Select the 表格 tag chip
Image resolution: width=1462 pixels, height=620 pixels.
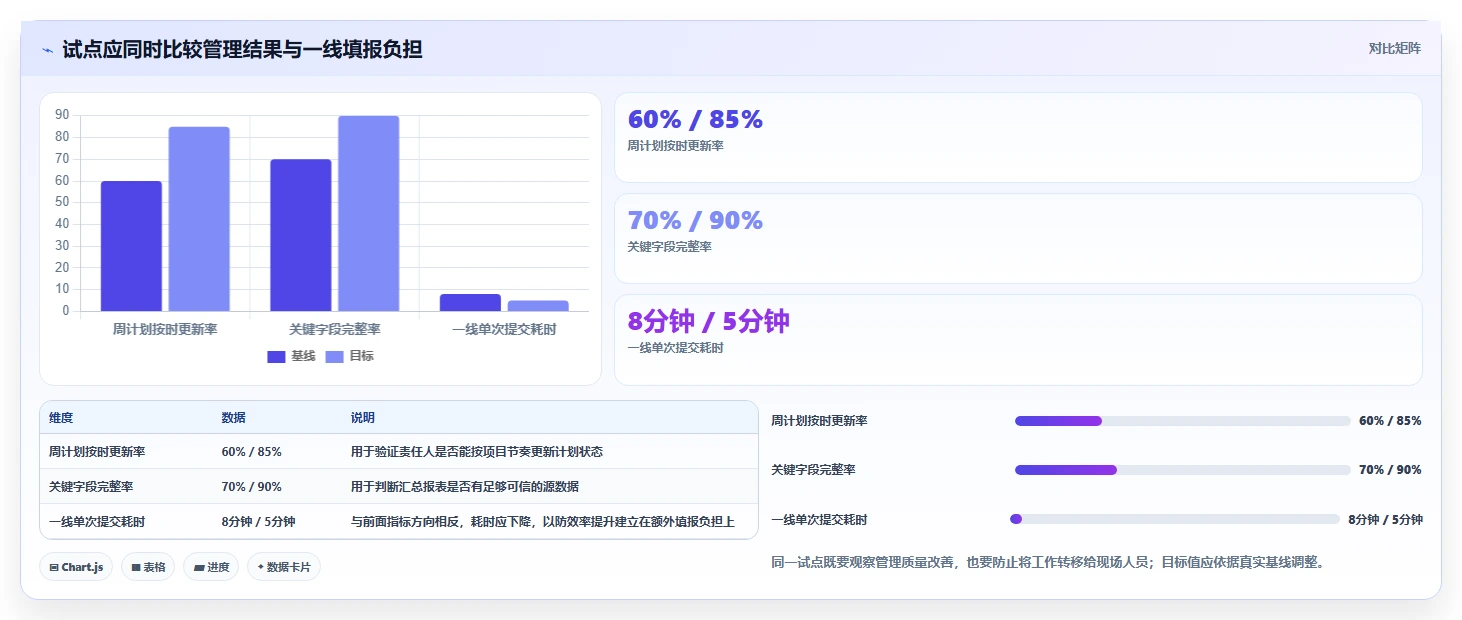point(148,567)
